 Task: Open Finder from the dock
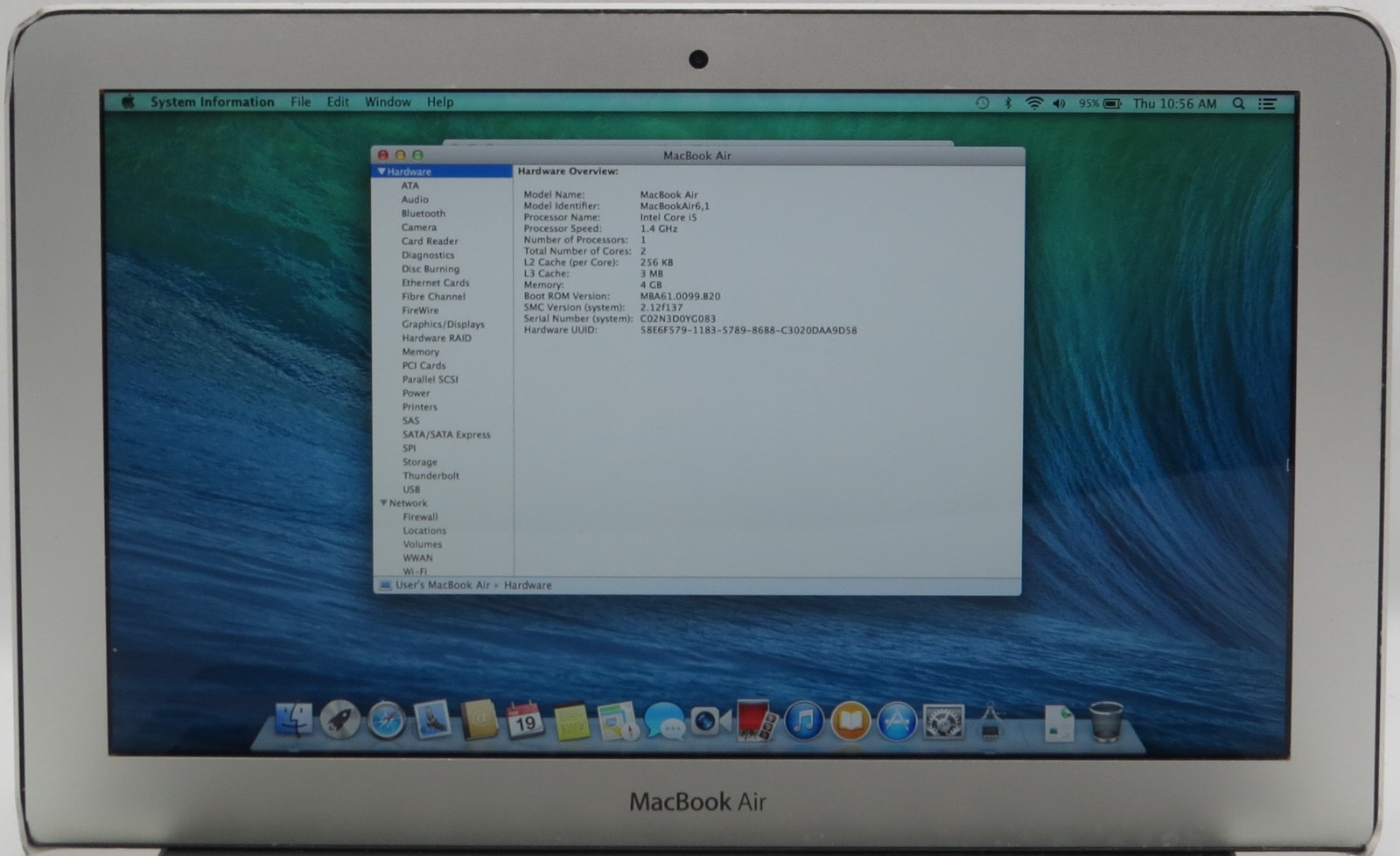click(293, 720)
